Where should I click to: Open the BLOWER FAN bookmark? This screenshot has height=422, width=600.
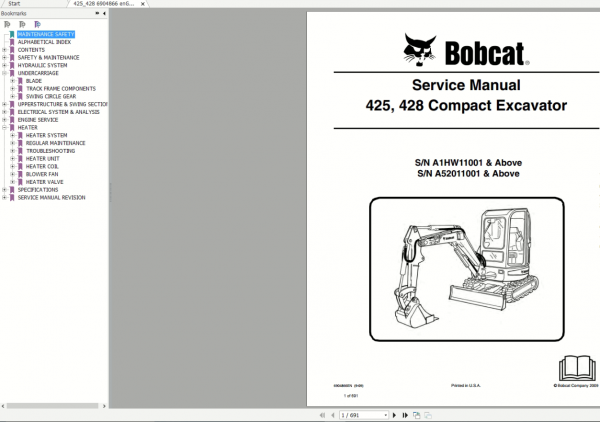[x=42, y=174]
